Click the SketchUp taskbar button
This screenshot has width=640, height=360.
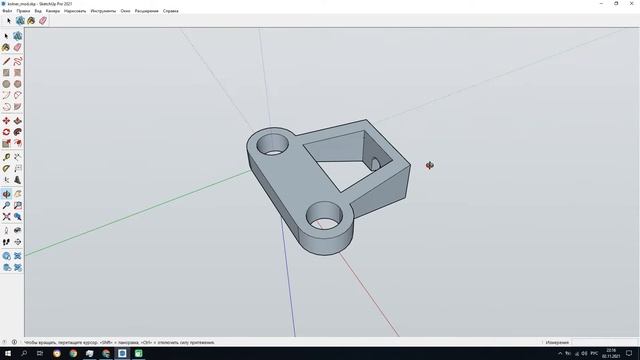[x=122, y=353]
